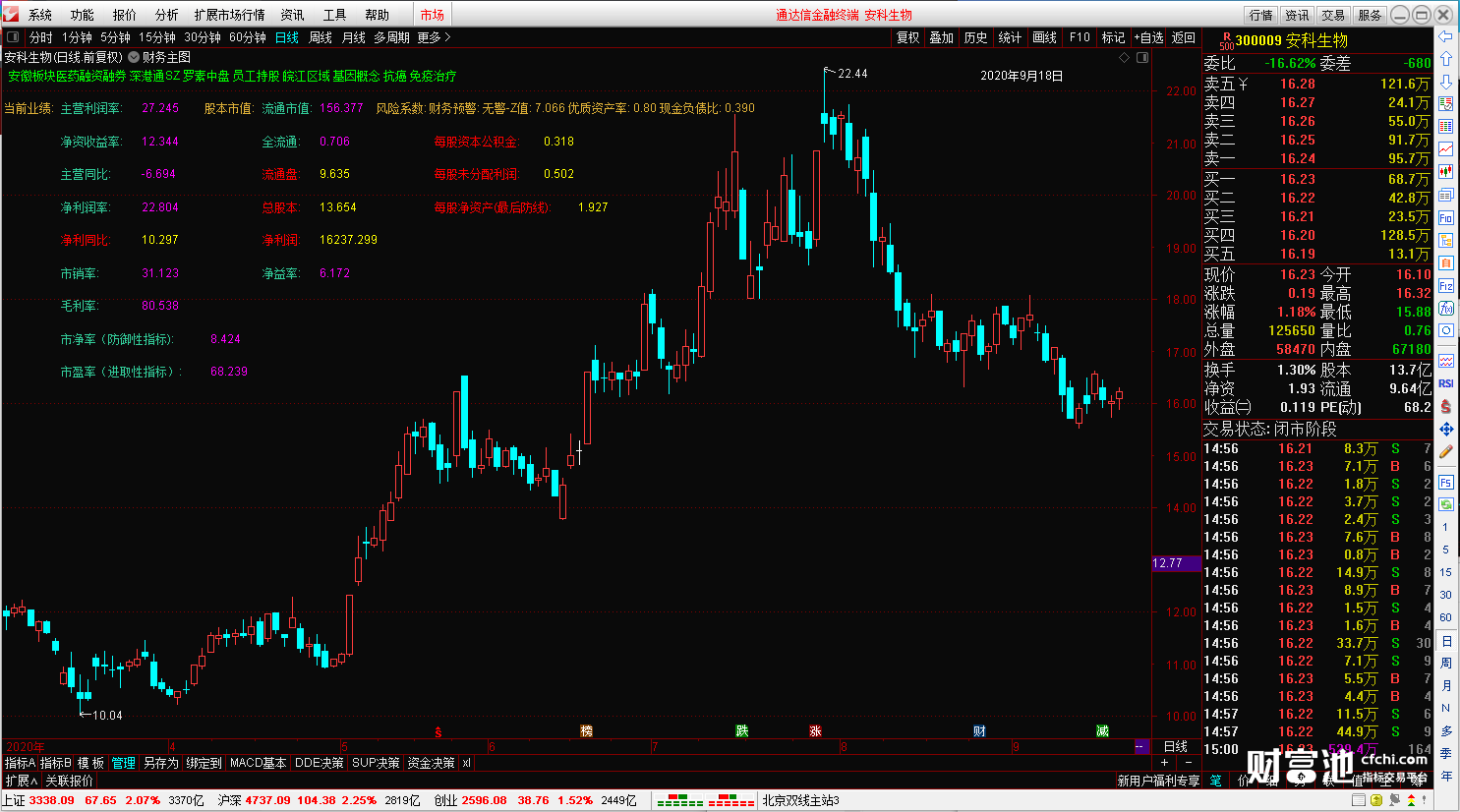Open the 复权 adjustment dropdown
The width and height of the screenshot is (1460, 812).
[908, 37]
